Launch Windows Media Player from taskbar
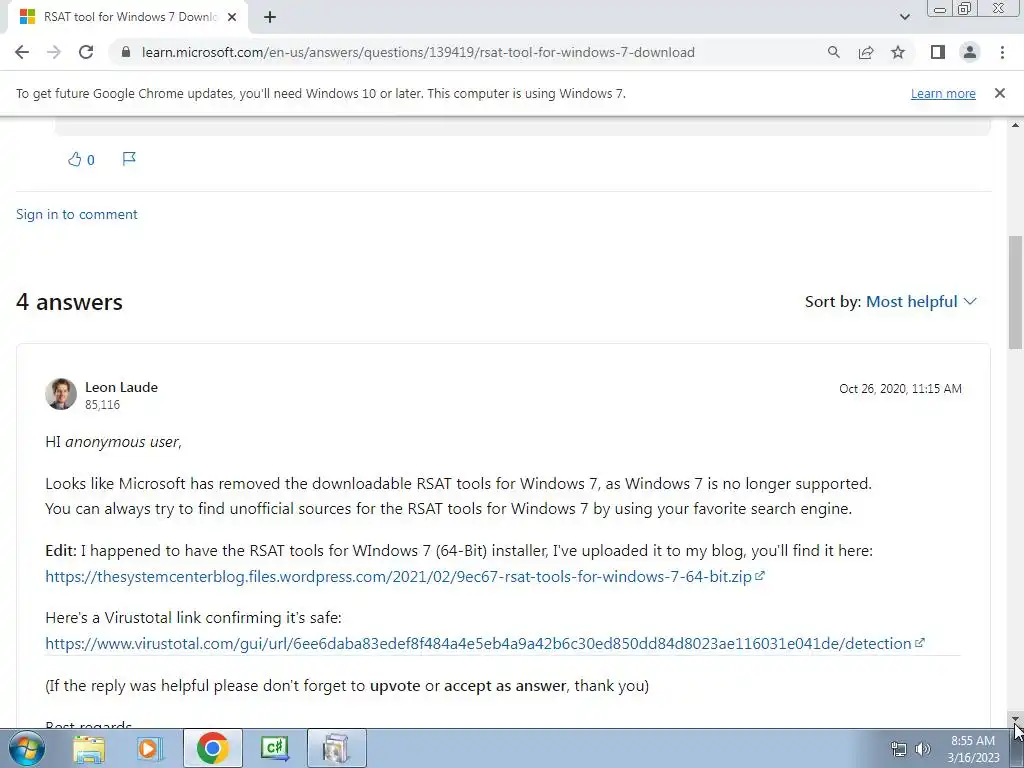 (149, 748)
